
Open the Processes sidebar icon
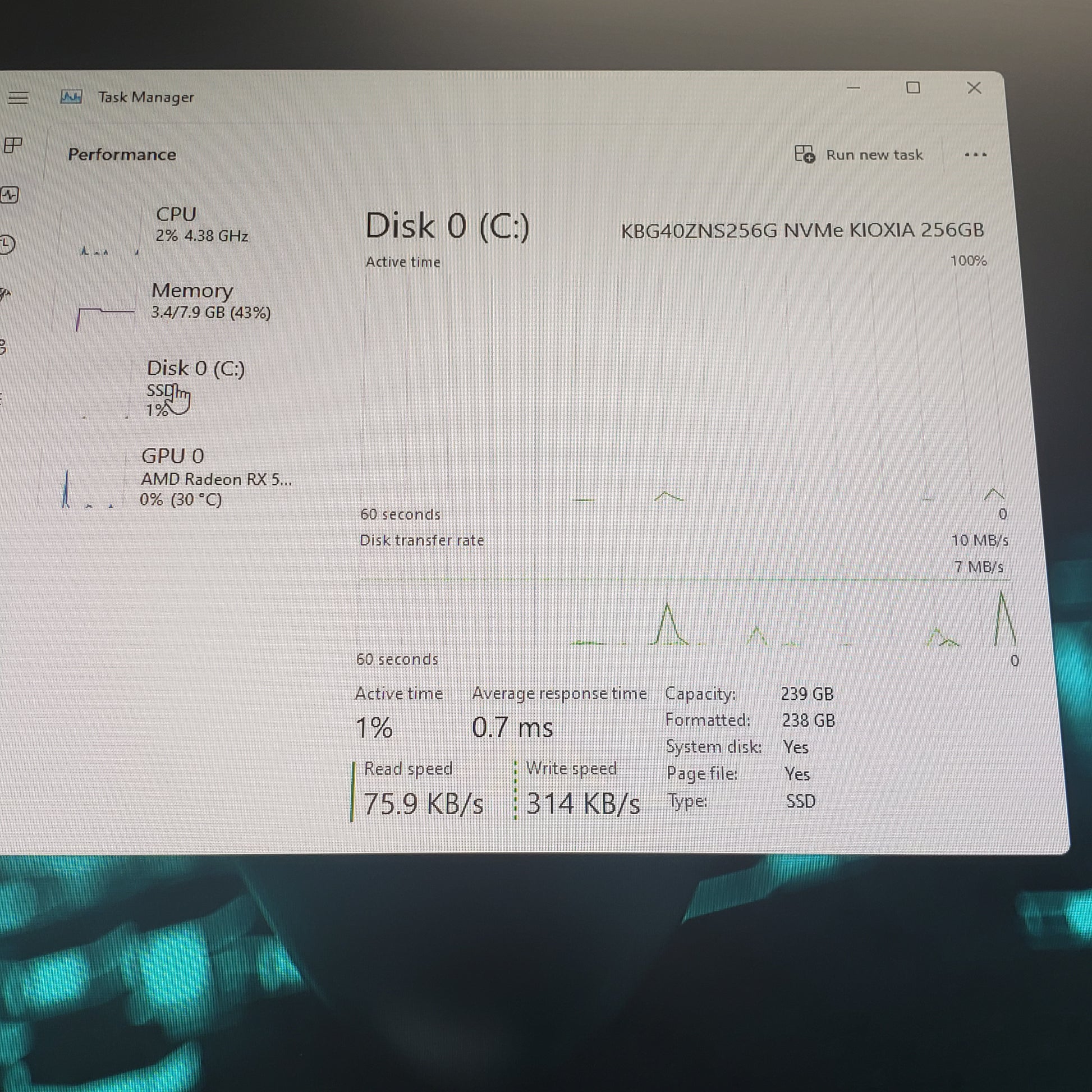coord(12,145)
